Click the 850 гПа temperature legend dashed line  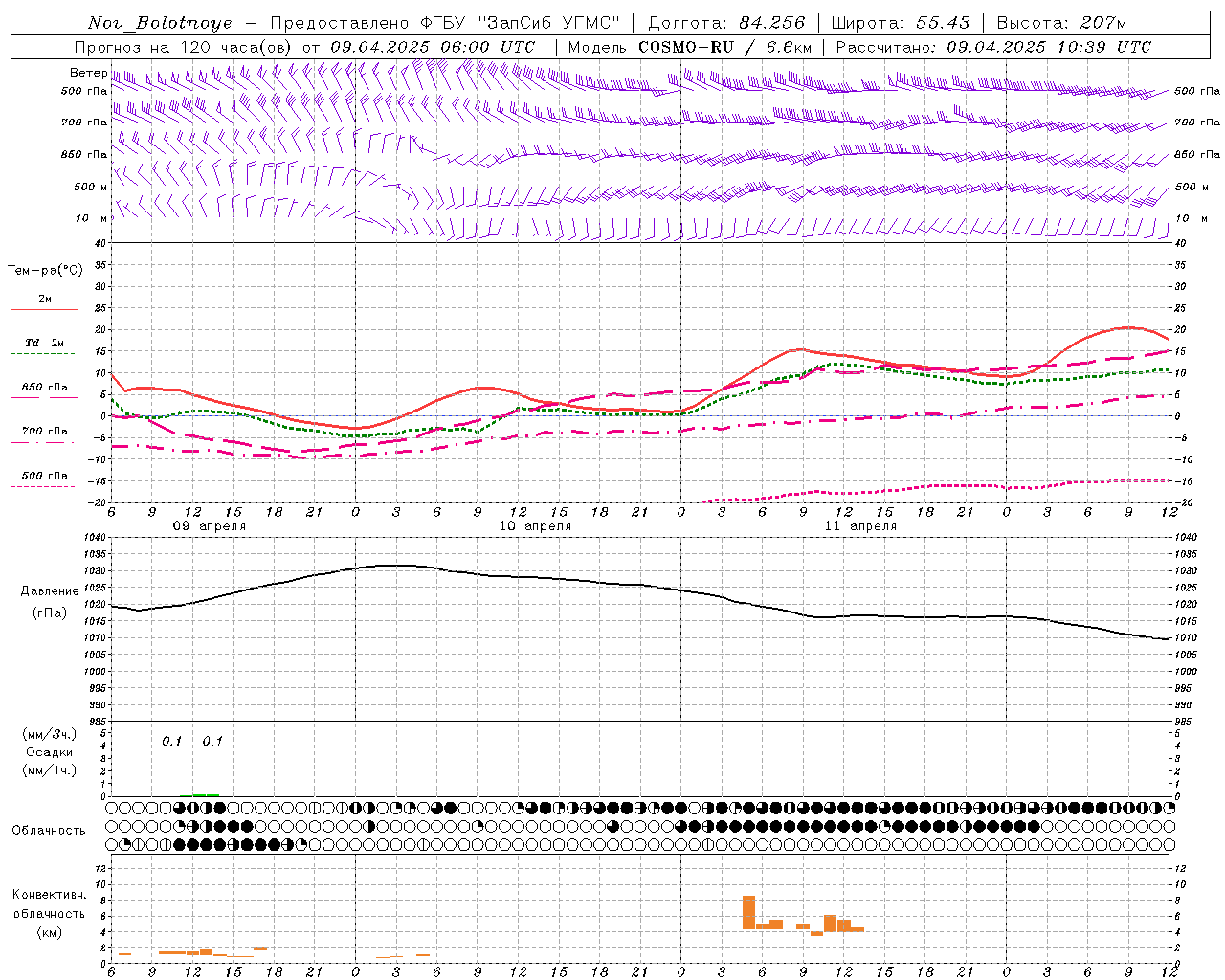pyautogui.click(x=44, y=397)
